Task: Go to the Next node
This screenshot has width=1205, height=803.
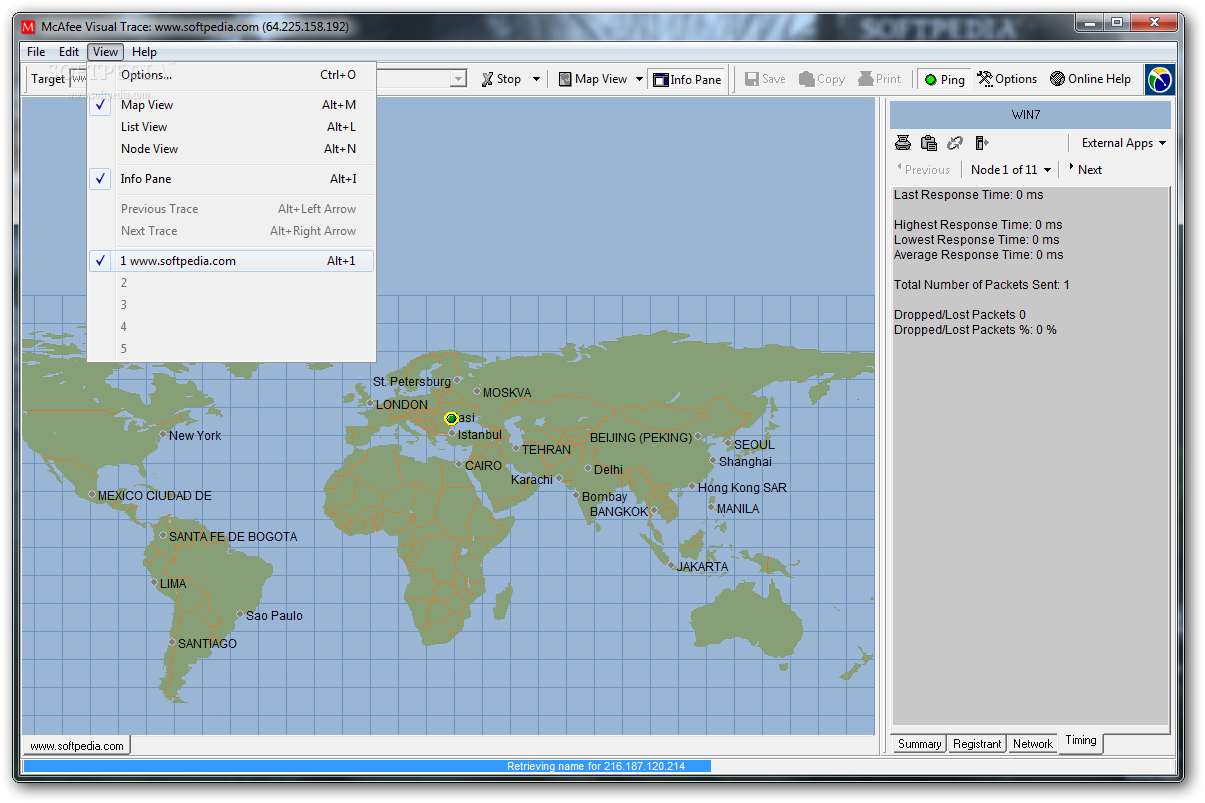Action: pyautogui.click(x=1085, y=170)
